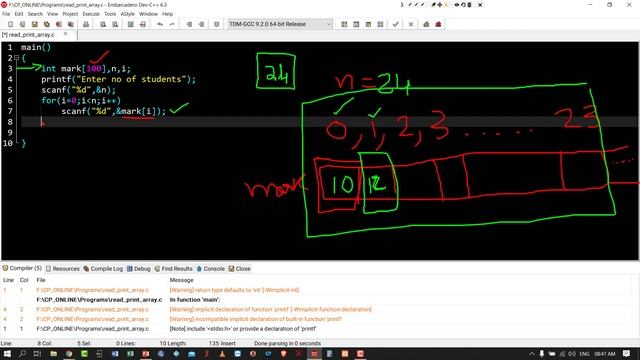Collapse the code fold at line 2
This screenshot has width=640, height=360.
(x=16, y=58)
